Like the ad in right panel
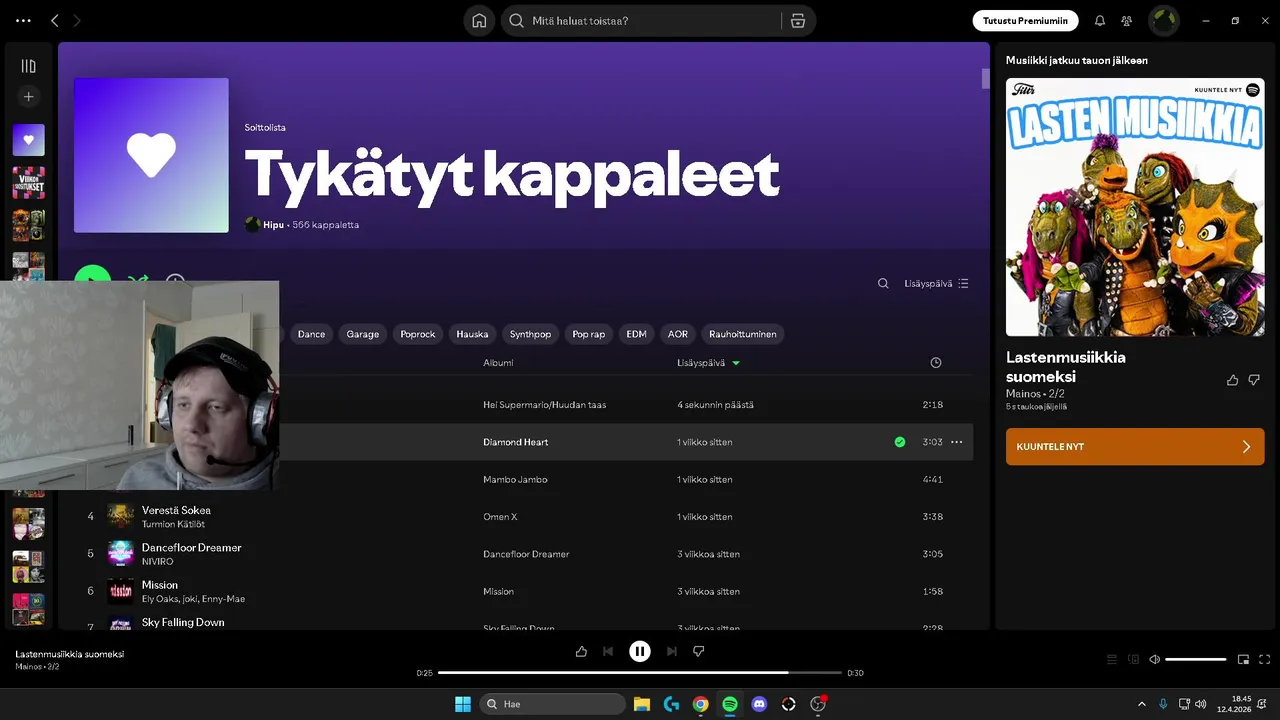Image resolution: width=1280 pixels, height=720 pixels. 1232,380
